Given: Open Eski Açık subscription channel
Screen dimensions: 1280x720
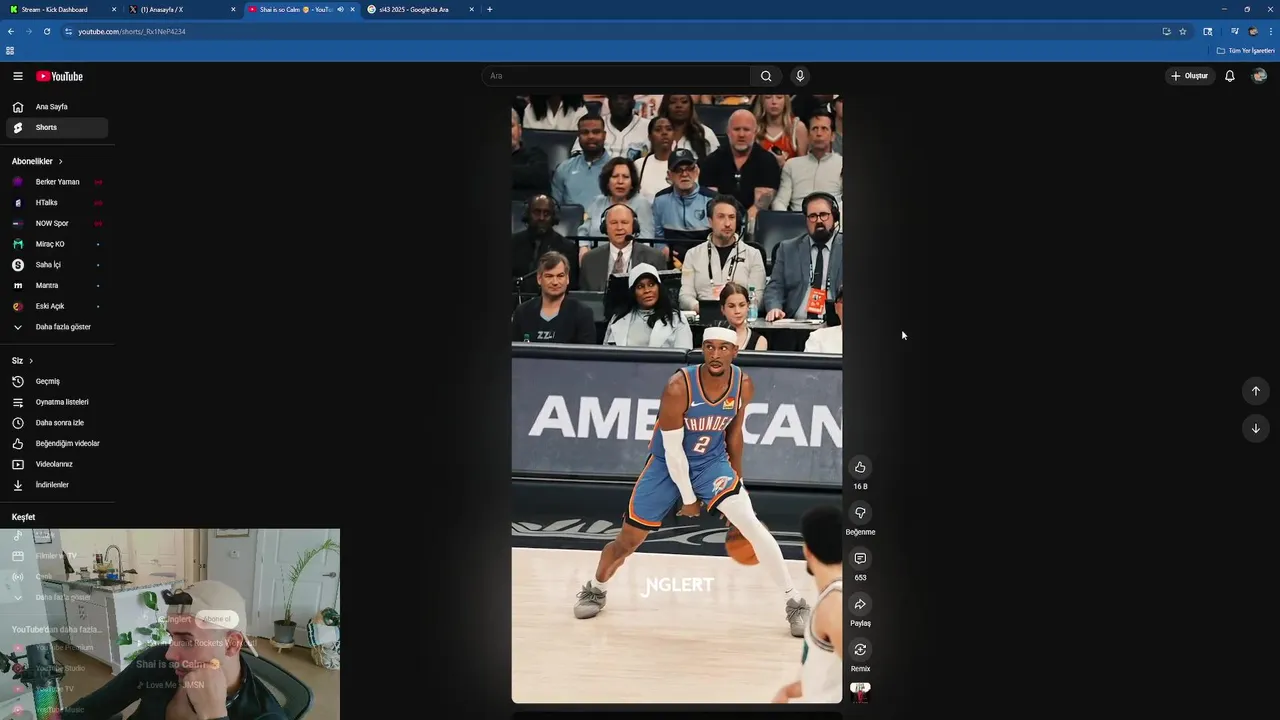Looking at the screenshot, I should pyautogui.click(x=57, y=306).
